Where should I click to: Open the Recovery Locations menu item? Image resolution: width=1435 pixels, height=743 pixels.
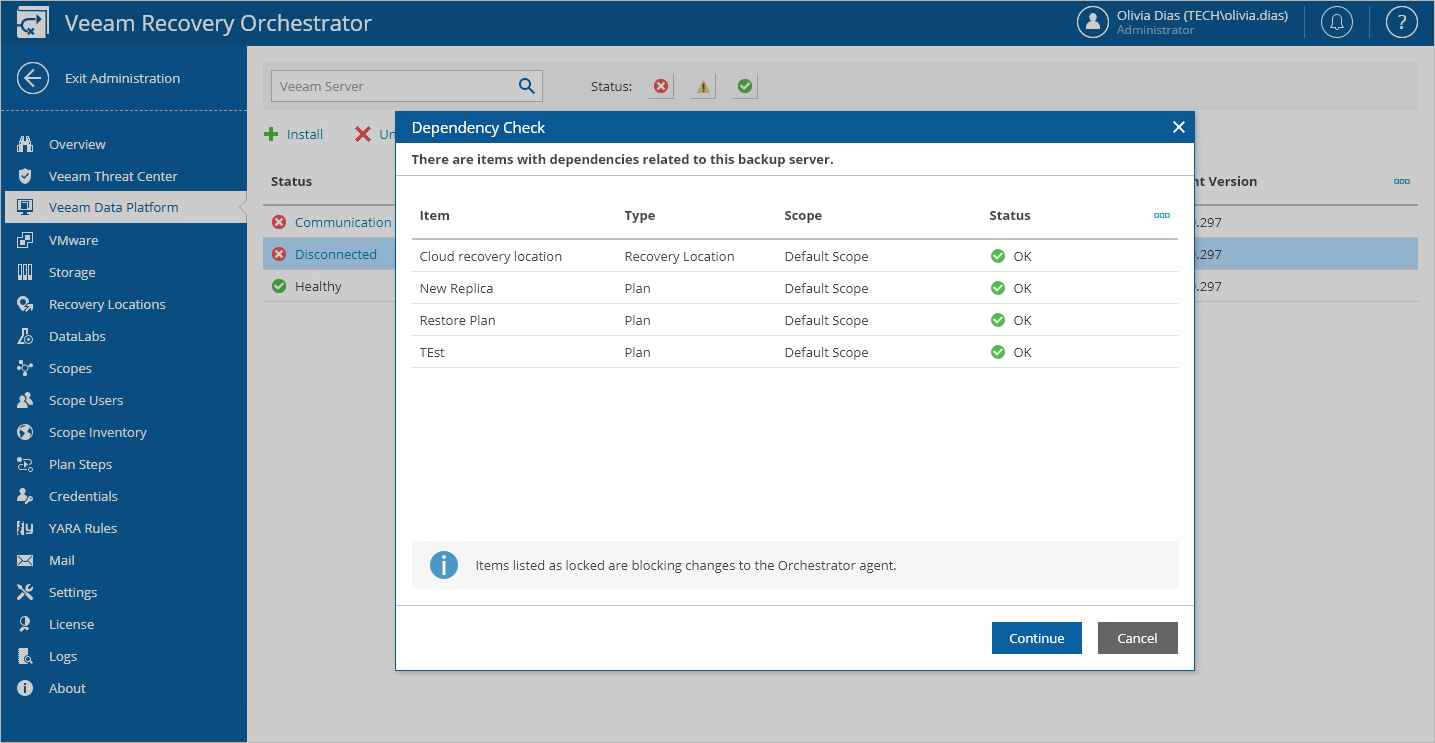(107, 304)
